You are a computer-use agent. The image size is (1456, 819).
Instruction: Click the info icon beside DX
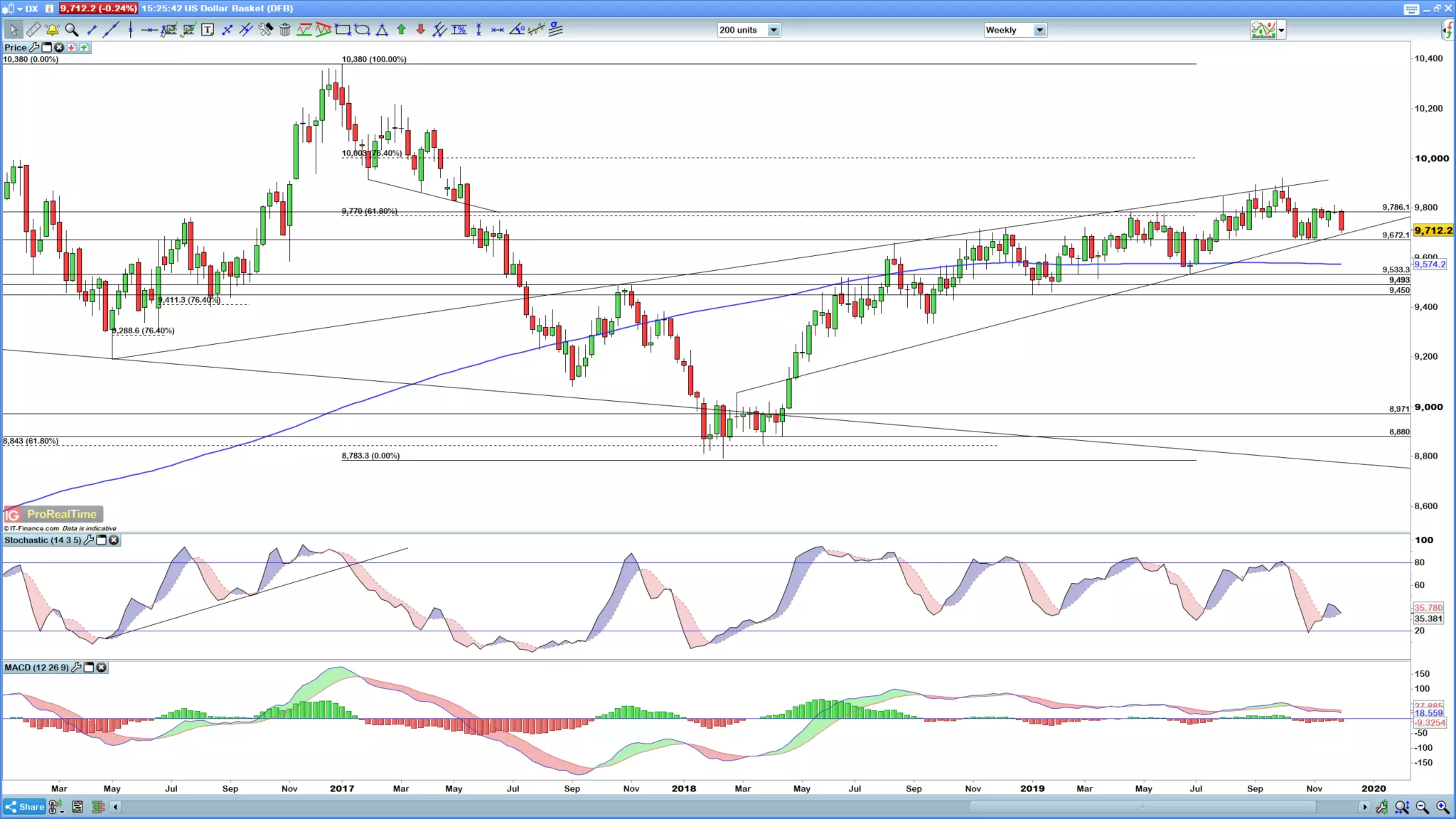(49, 9)
